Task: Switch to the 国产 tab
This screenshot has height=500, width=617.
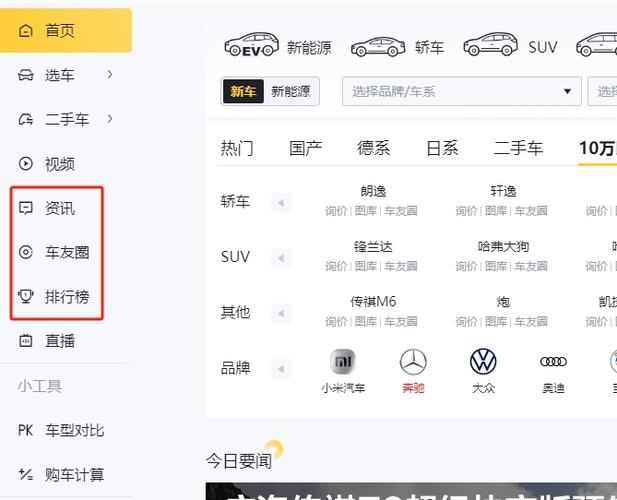Action: (305, 149)
